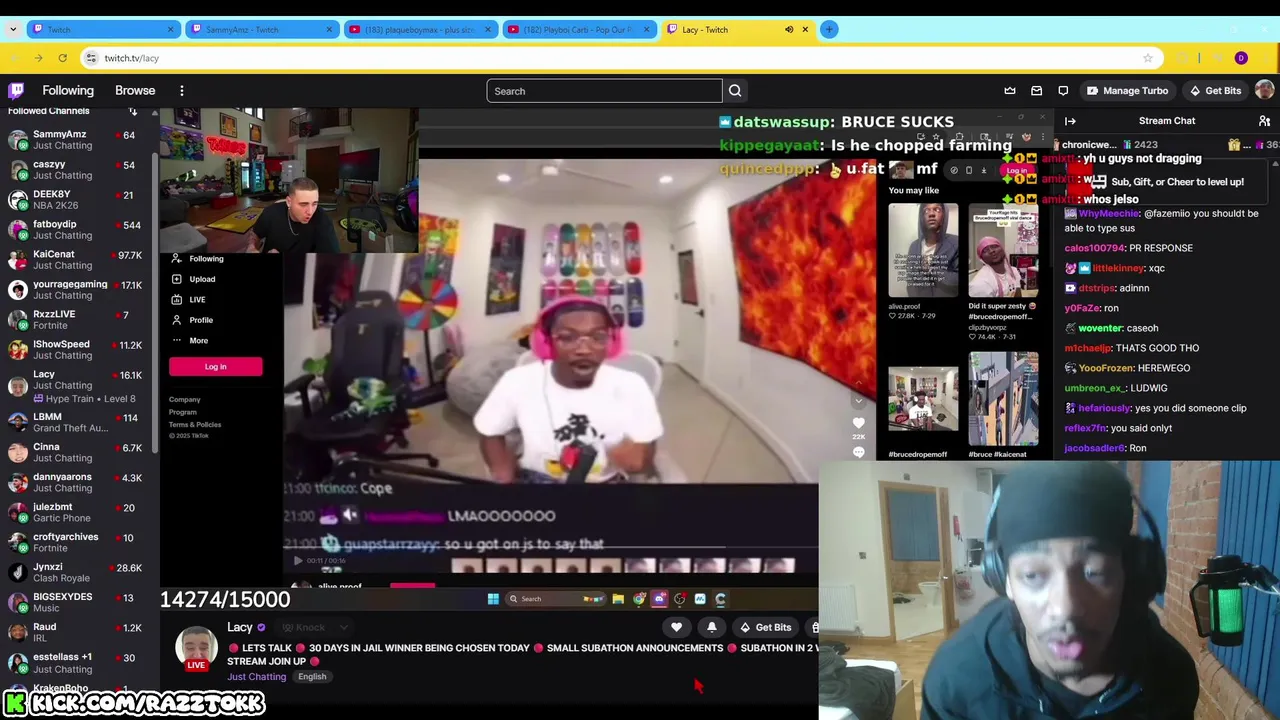Collapse the Stream Chat panel

point(1070,121)
